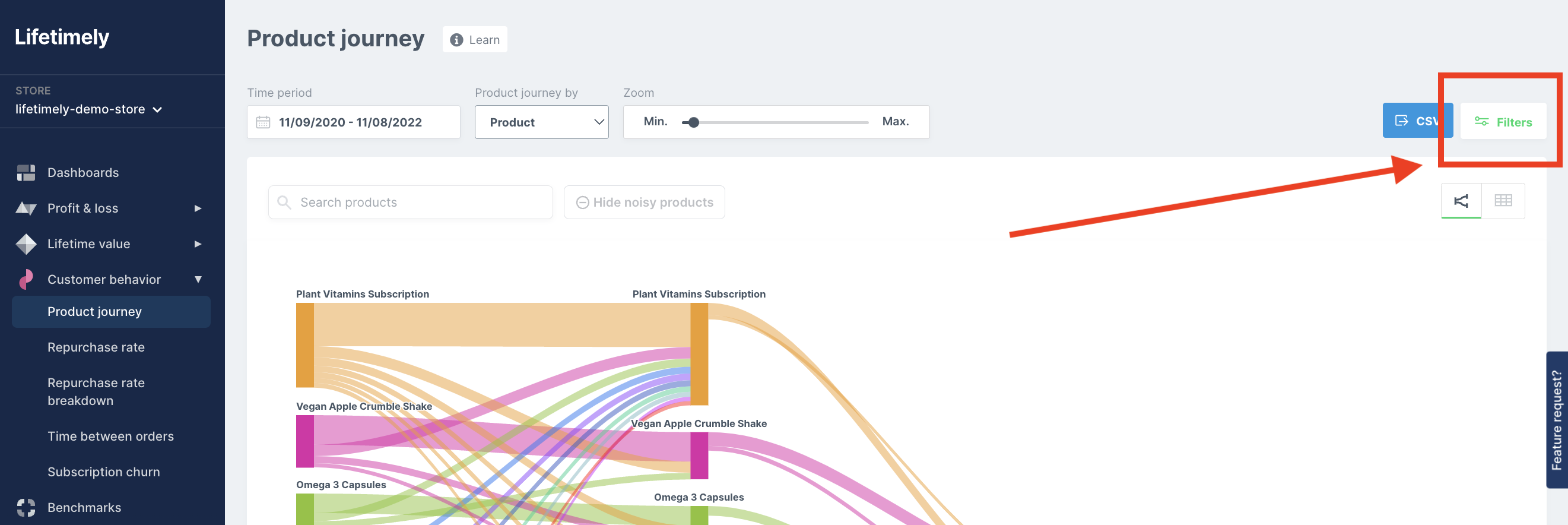Open the Filters panel

[1503, 122]
